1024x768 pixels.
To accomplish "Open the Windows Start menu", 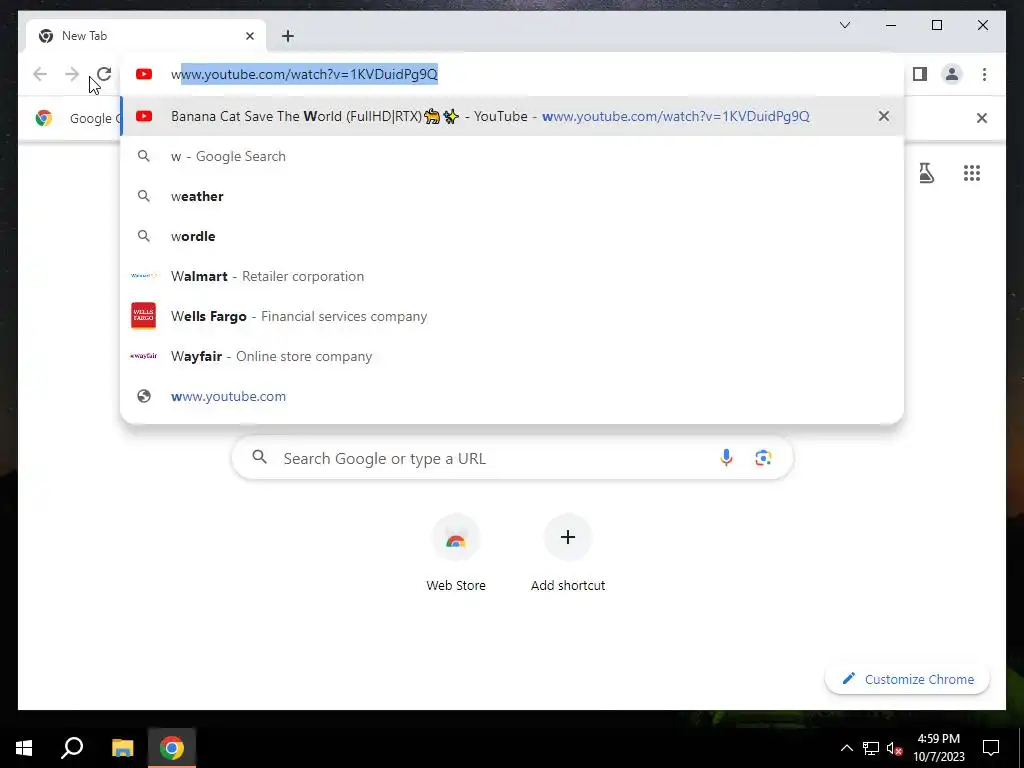I will point(24,748).
